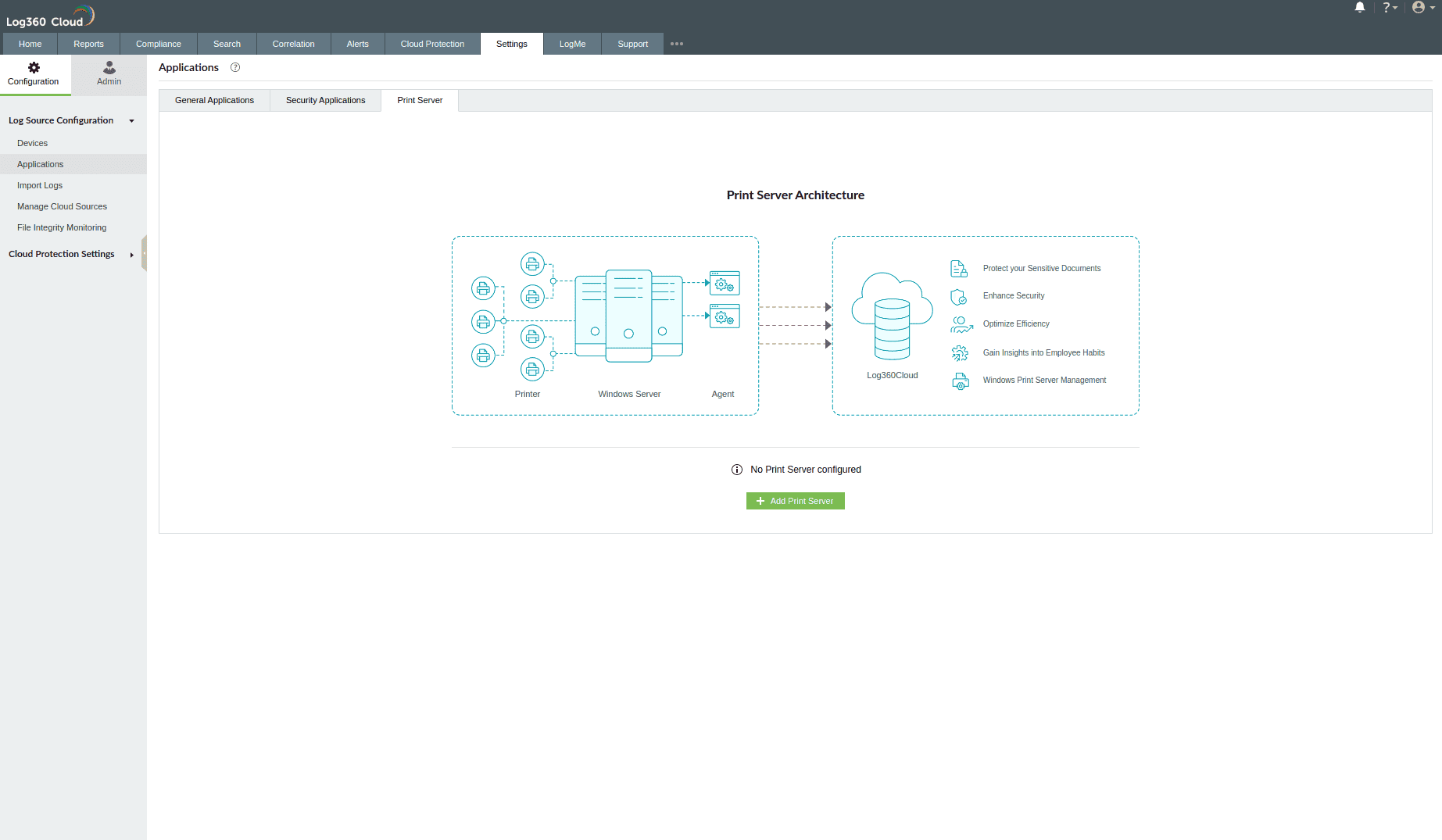Open the Cloud Protection tab
Viewport: 1442px width, 840px height.
click(x=432, y=44)
